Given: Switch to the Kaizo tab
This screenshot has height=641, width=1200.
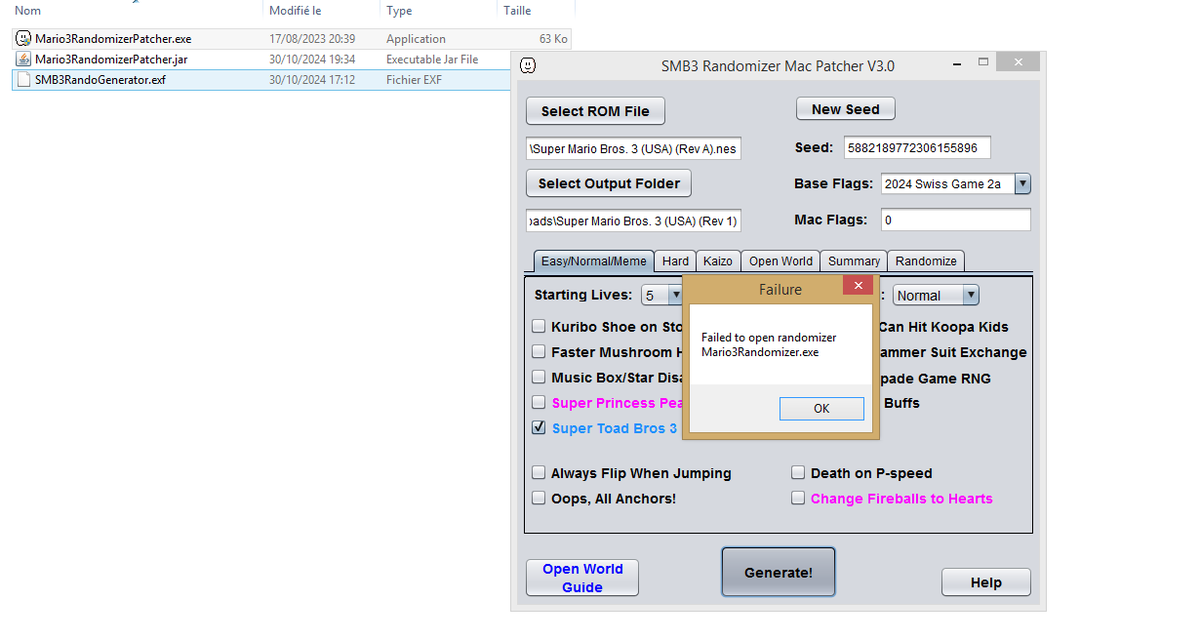Looking at the screenshot, I should tap(718, 261).
